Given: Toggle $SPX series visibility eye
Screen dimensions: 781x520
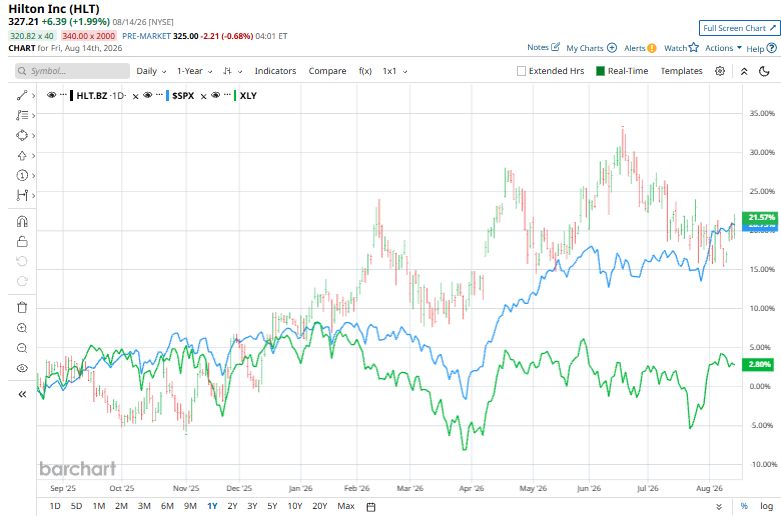Looking at the screenshot, I should click(147, 95).
